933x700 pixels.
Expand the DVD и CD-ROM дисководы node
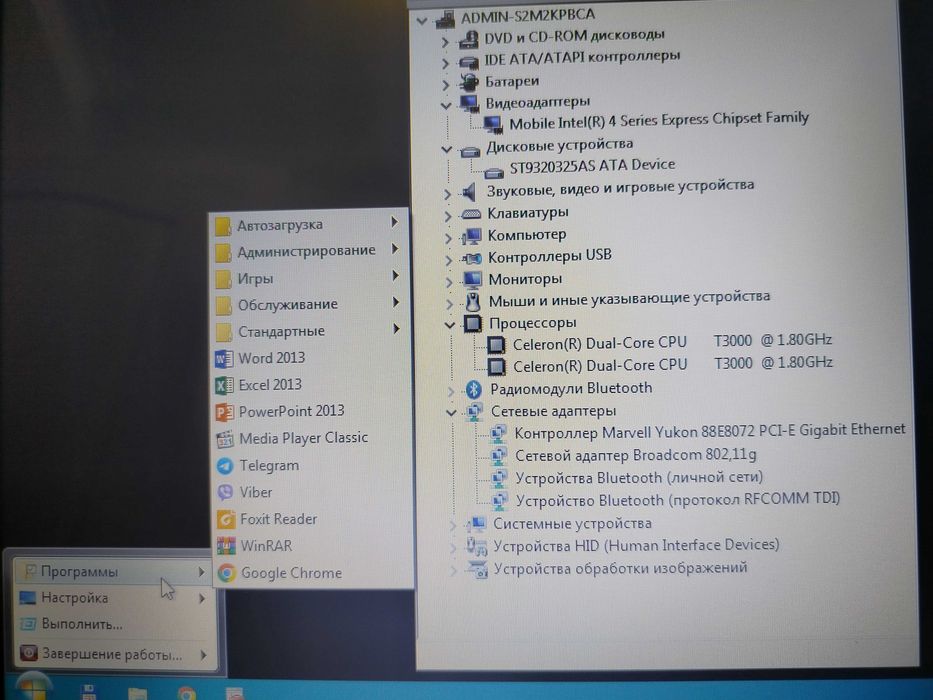coord(445,42)
